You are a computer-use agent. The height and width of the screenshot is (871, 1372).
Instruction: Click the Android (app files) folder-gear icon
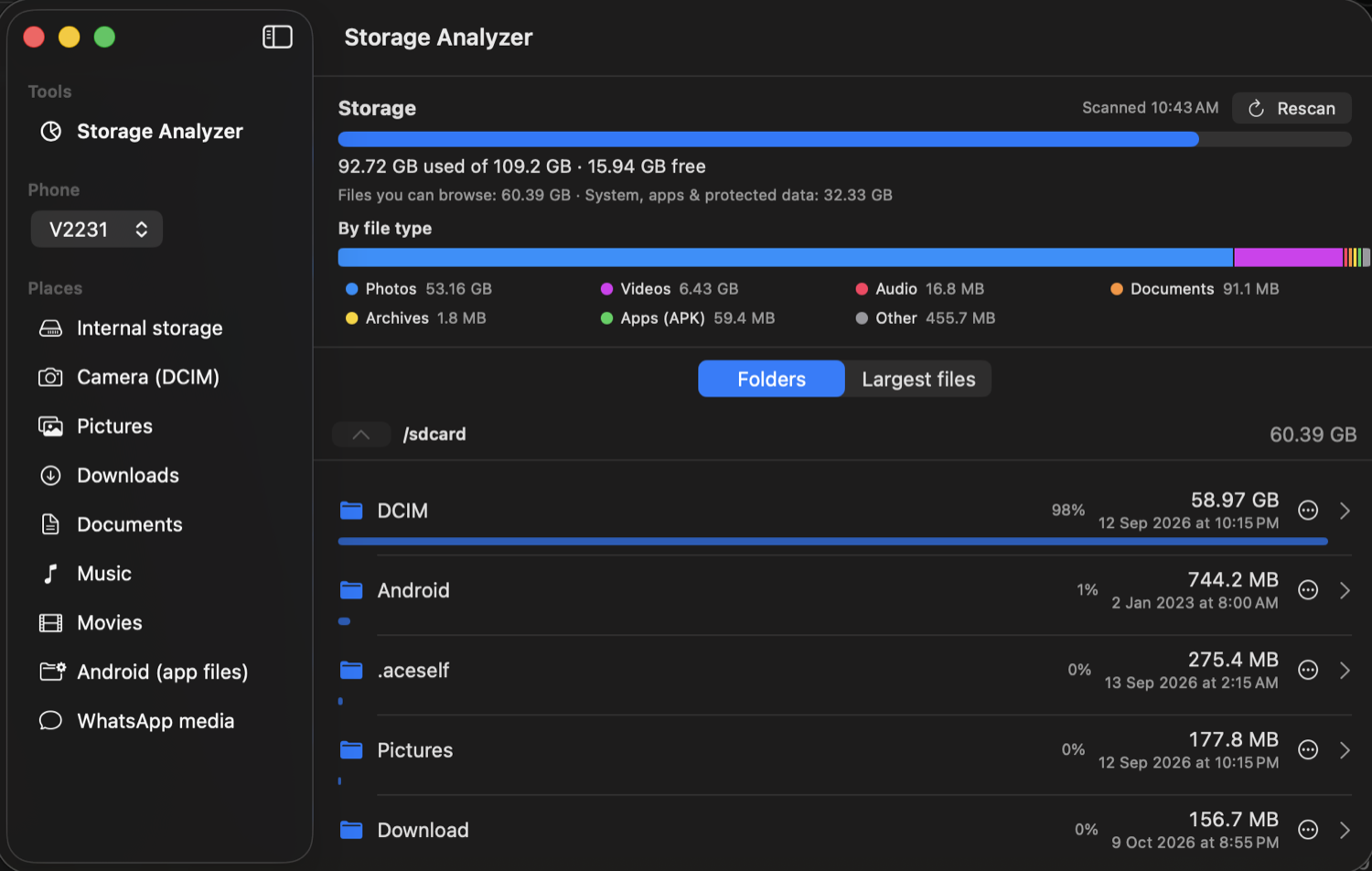[52, 672]
